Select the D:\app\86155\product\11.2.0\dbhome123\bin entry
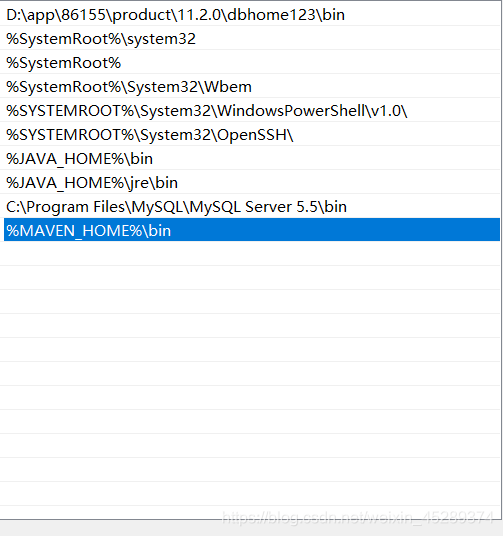Screen dimensions: 503x536 [x=251, y=15]
